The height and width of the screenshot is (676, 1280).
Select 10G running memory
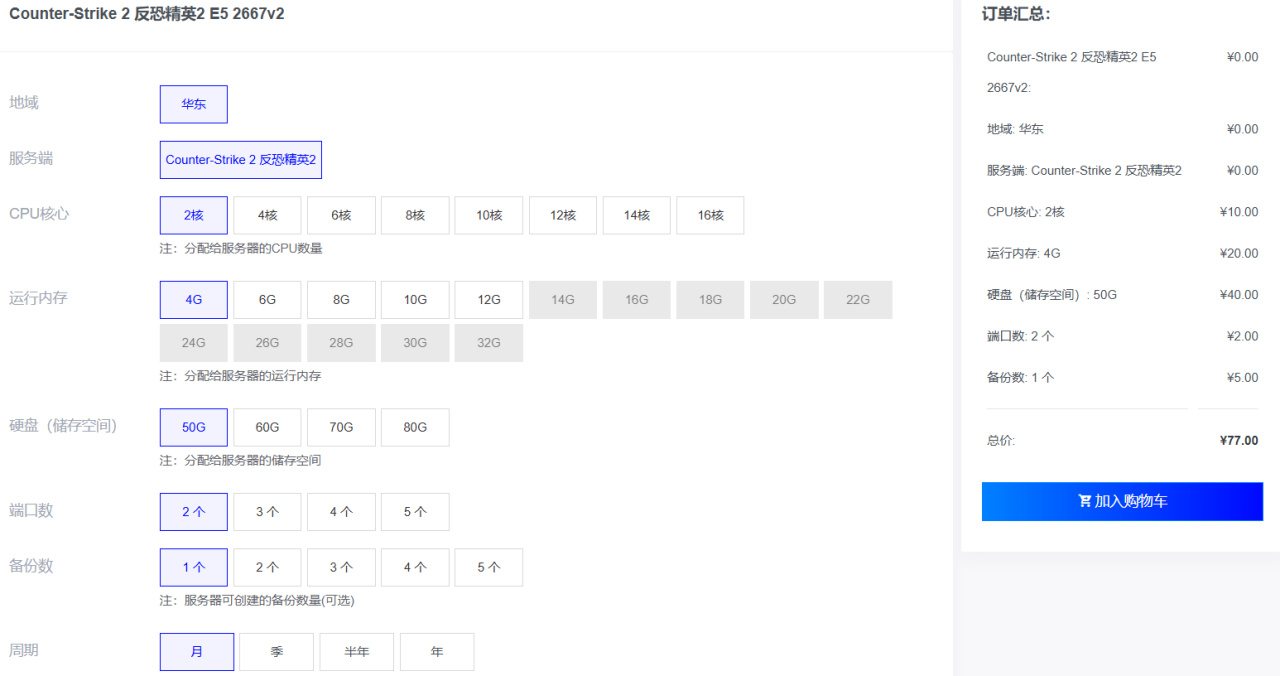(x=415, y=300)
